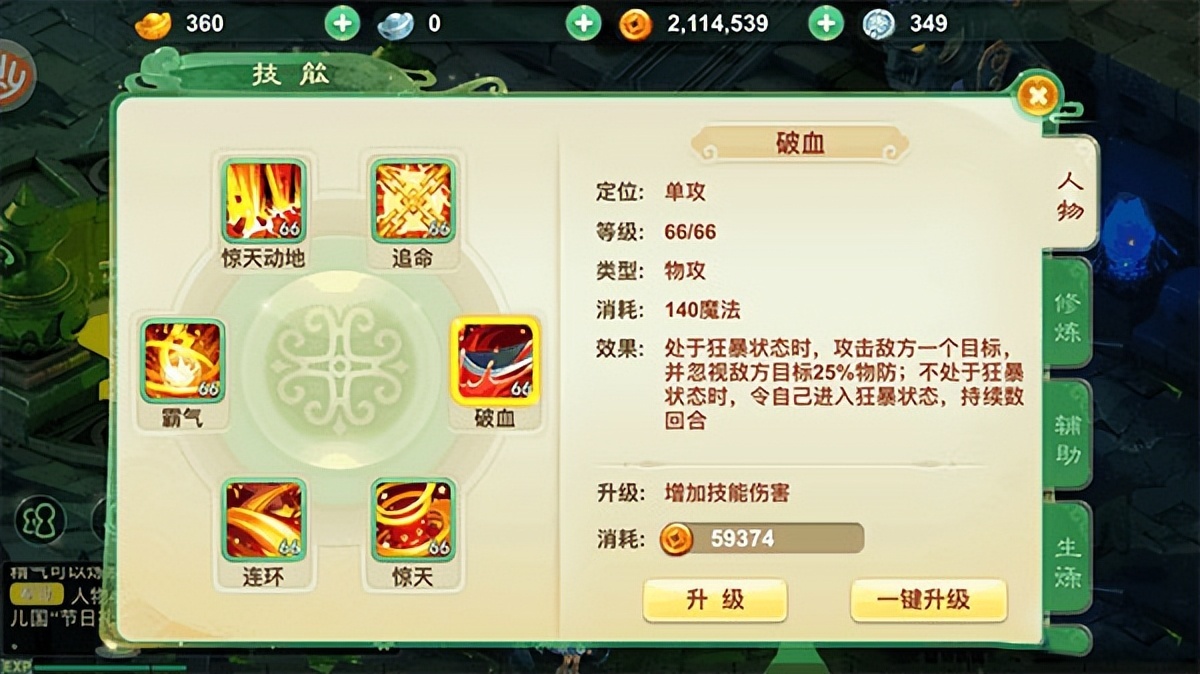This screenshot has width=1200, height=674.
Task: Select the 追命 skill icon
Action: 414,200
